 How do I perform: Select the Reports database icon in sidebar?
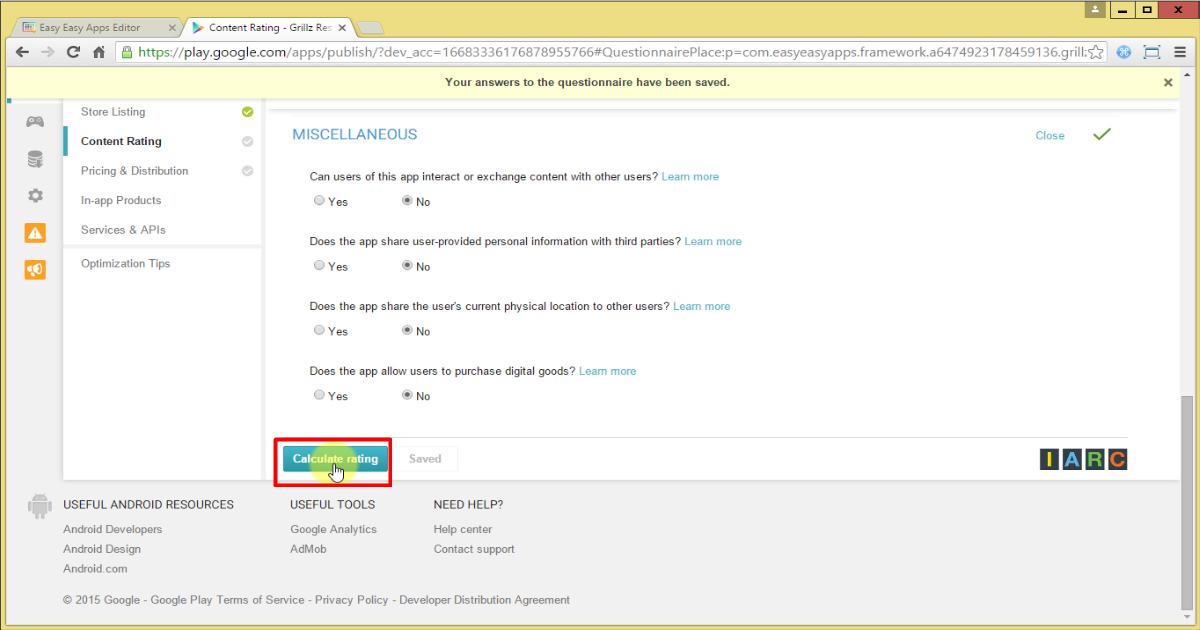click(34, 158)
